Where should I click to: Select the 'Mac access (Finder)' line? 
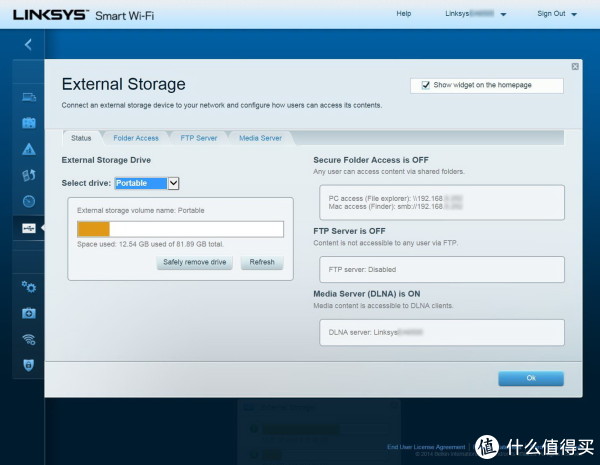395,207
